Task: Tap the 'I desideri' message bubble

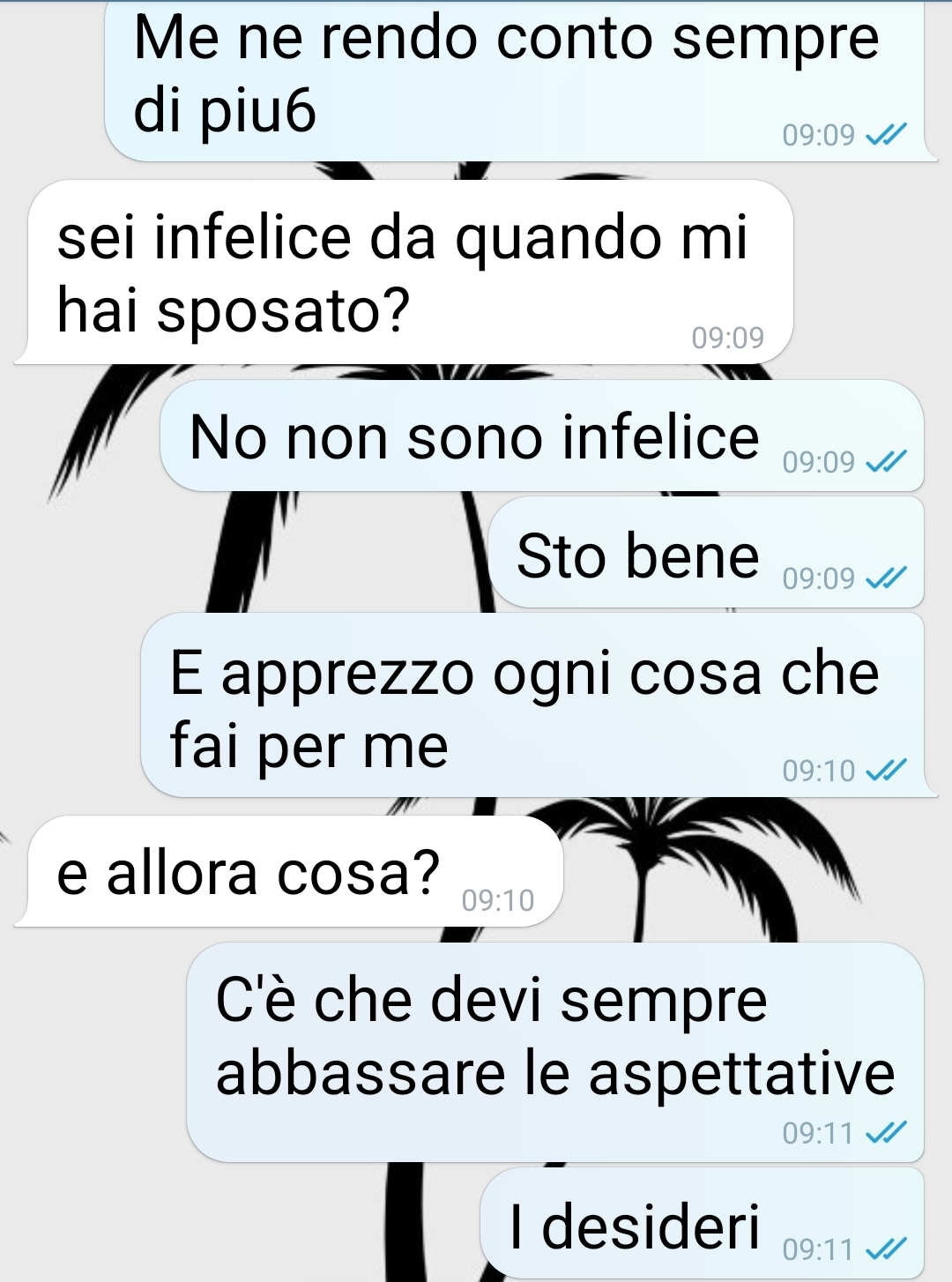Action: pyautogui.click(x=703, y=1224)
